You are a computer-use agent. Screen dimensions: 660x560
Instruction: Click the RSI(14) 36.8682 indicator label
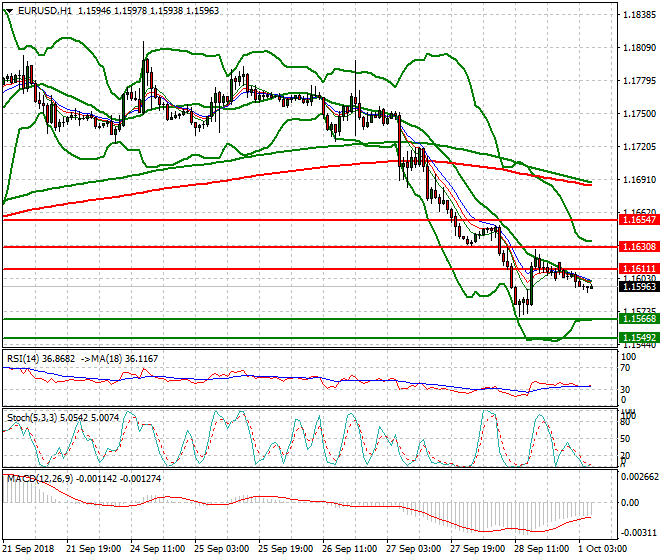(41, 359)
